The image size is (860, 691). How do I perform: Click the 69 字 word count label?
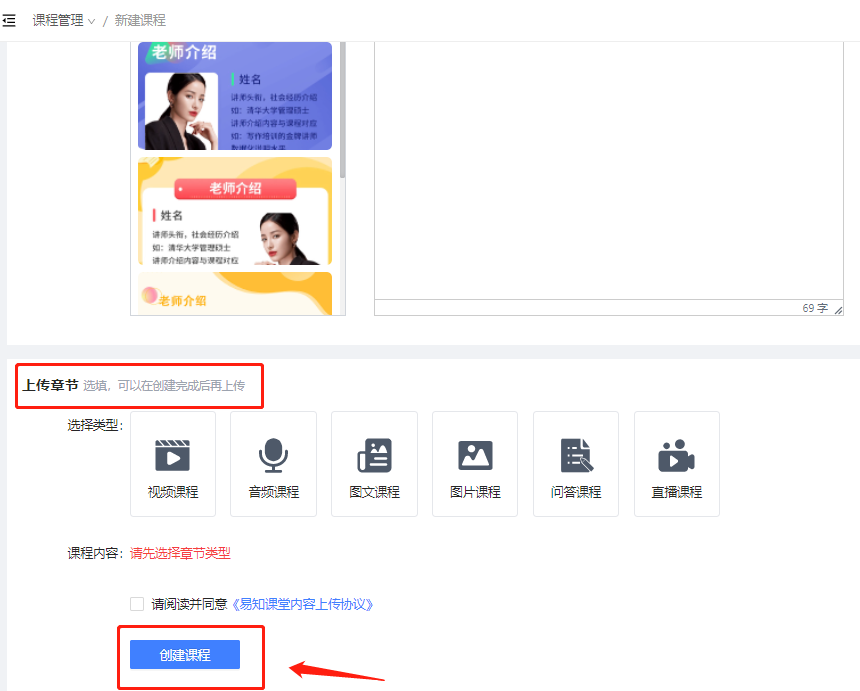click(815, 308)
